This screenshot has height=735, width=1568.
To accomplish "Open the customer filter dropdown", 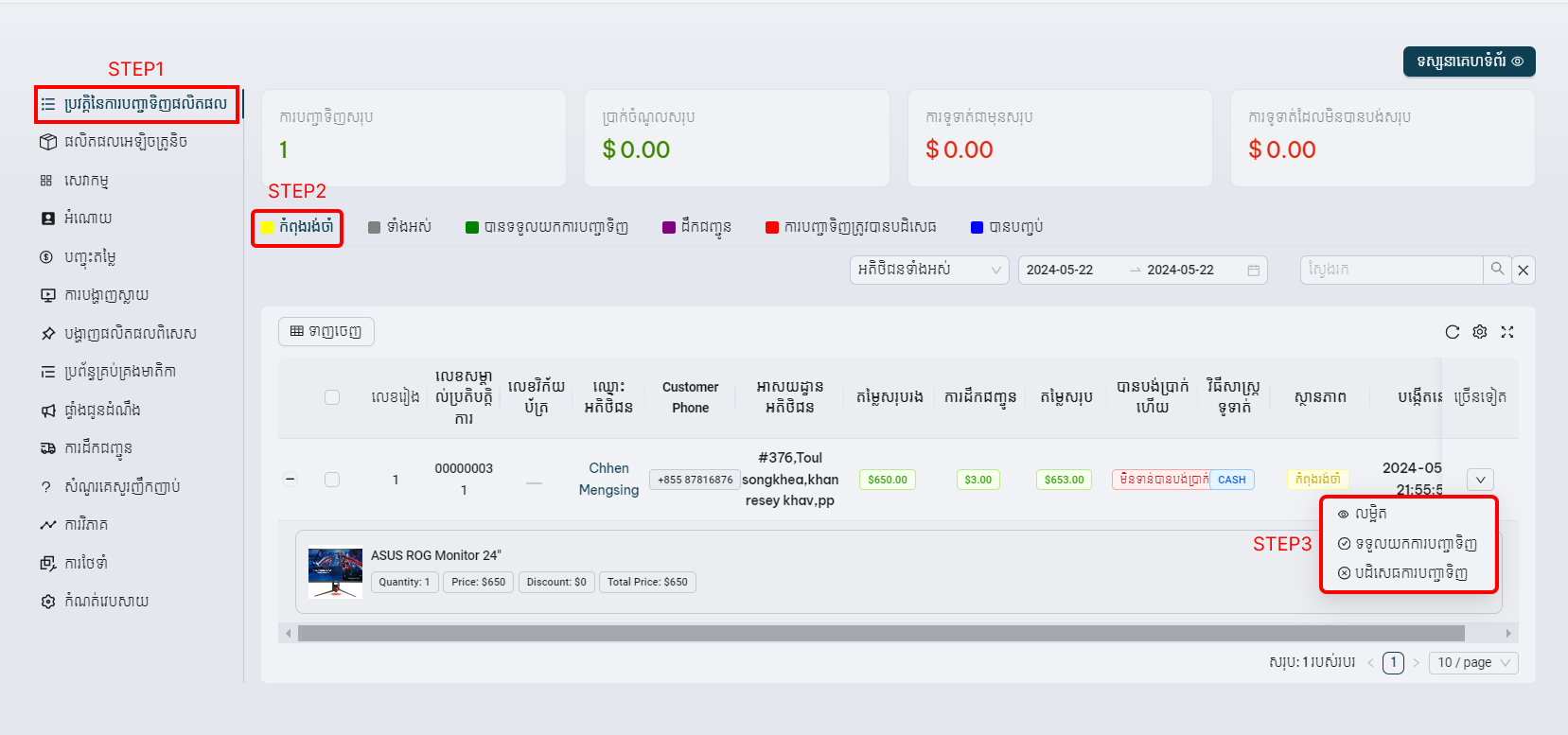I will (928, 271).
